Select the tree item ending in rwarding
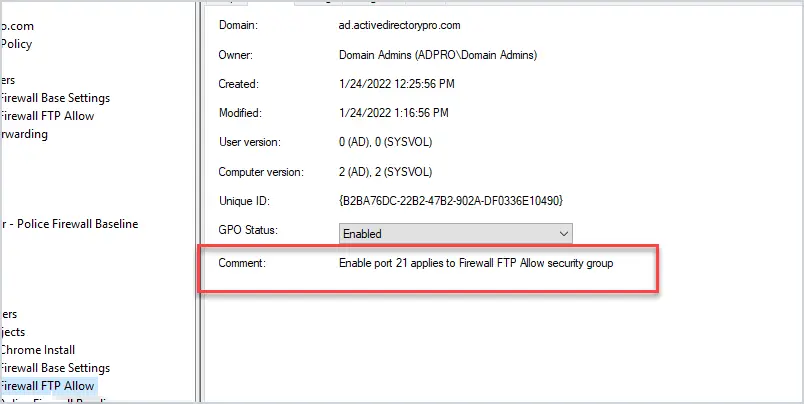 [x=24, y=134]
